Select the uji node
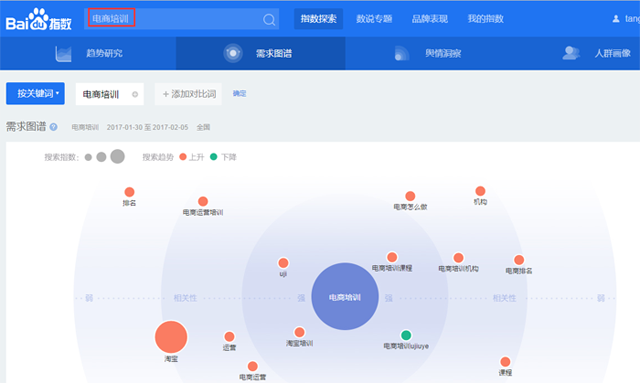This screenshot has width=640, height=383. click(x=283, y=263)
